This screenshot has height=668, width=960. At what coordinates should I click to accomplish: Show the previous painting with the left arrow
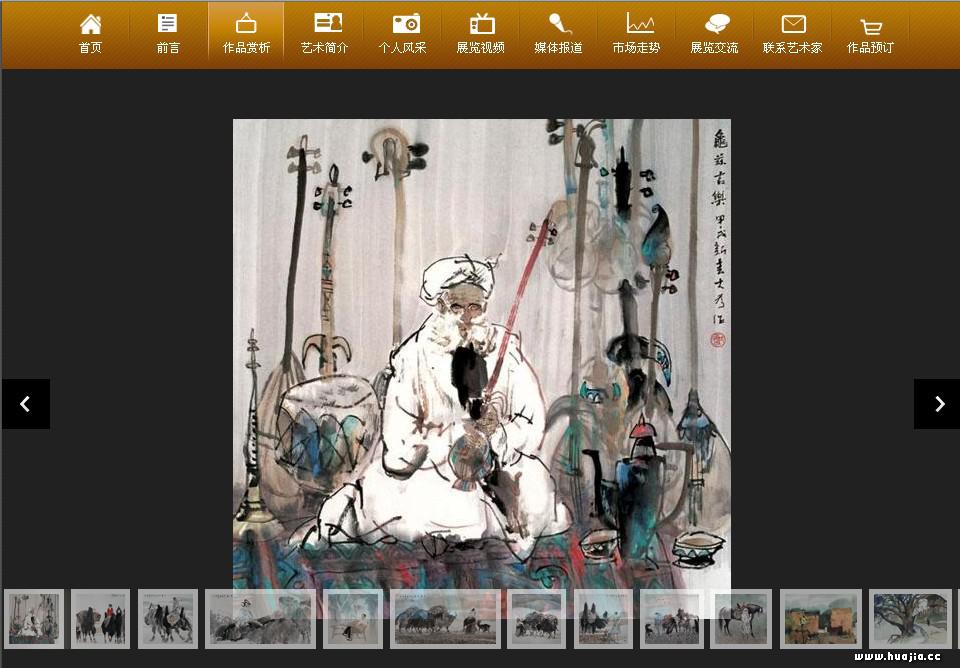click(x=26, y=404)
